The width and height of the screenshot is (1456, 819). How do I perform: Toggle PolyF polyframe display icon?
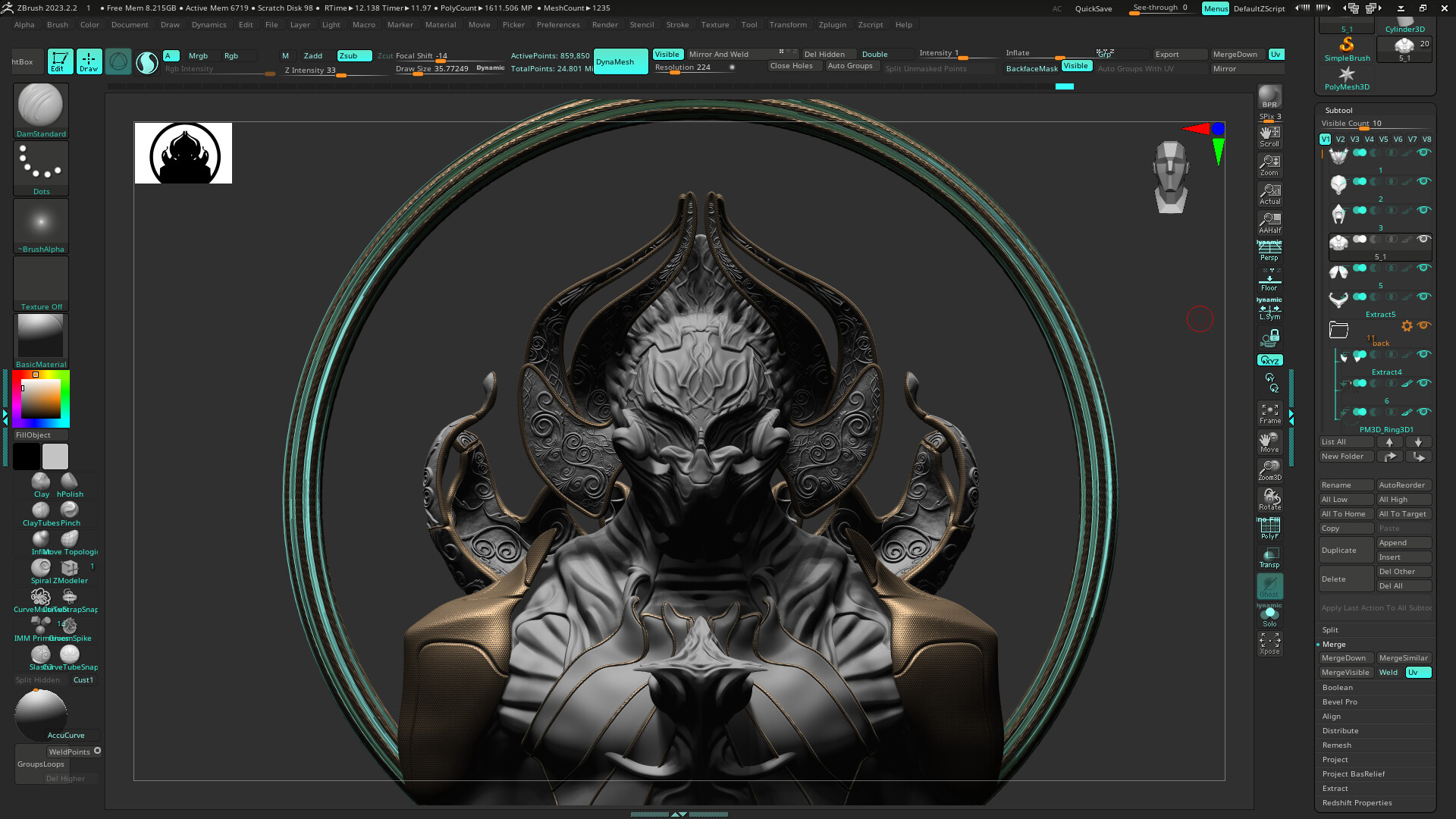point(1269,528)
